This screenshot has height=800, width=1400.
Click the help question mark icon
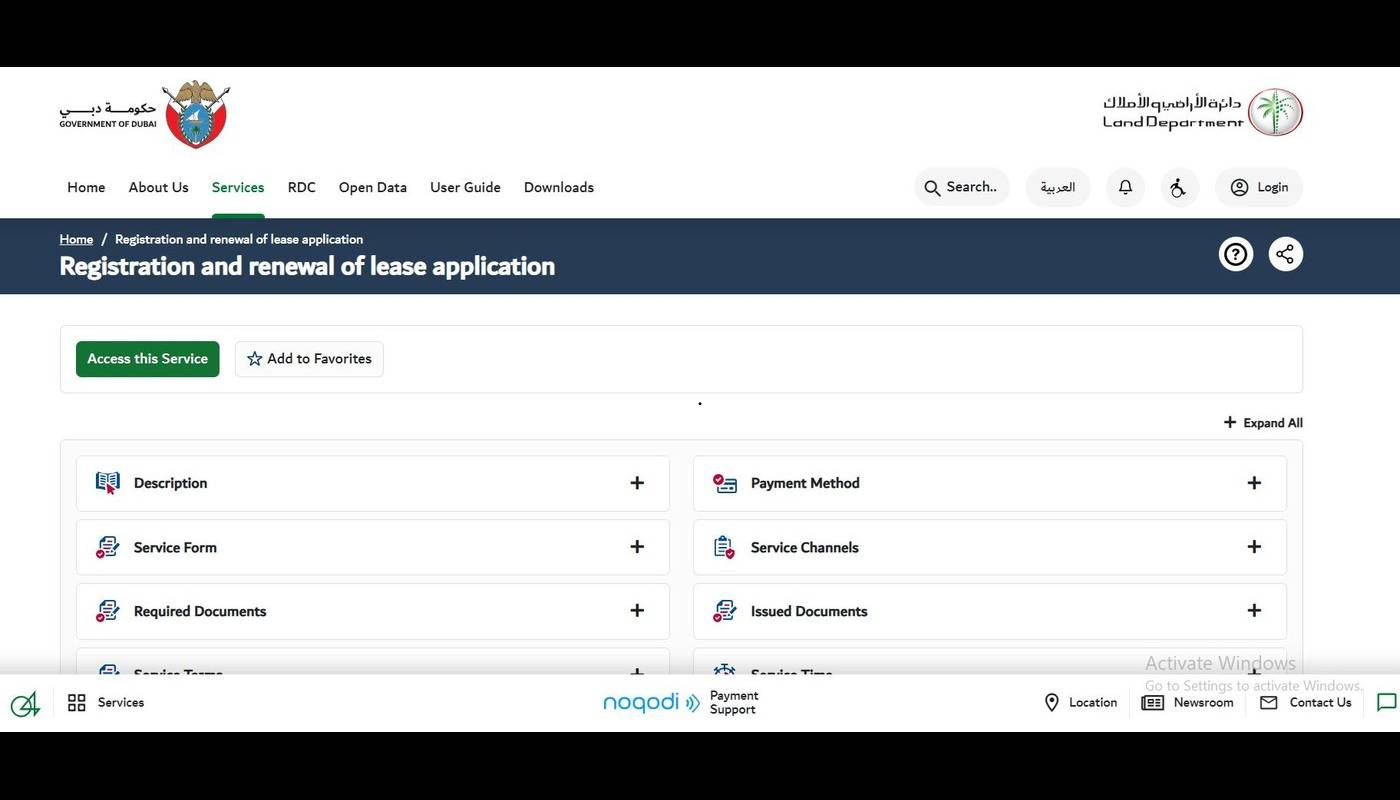pyautogui.click(x=1236, y=254)
